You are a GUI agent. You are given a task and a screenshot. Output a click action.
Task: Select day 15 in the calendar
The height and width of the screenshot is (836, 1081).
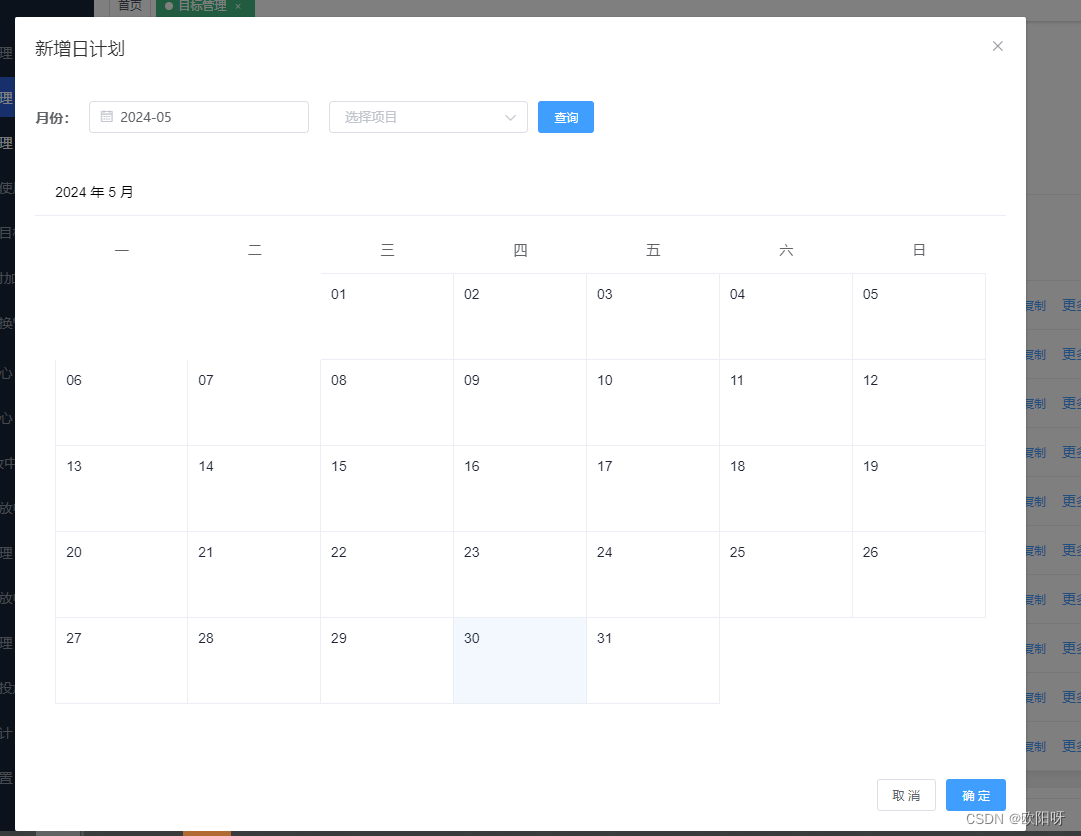pyautogui.click(x=386, y=488)
